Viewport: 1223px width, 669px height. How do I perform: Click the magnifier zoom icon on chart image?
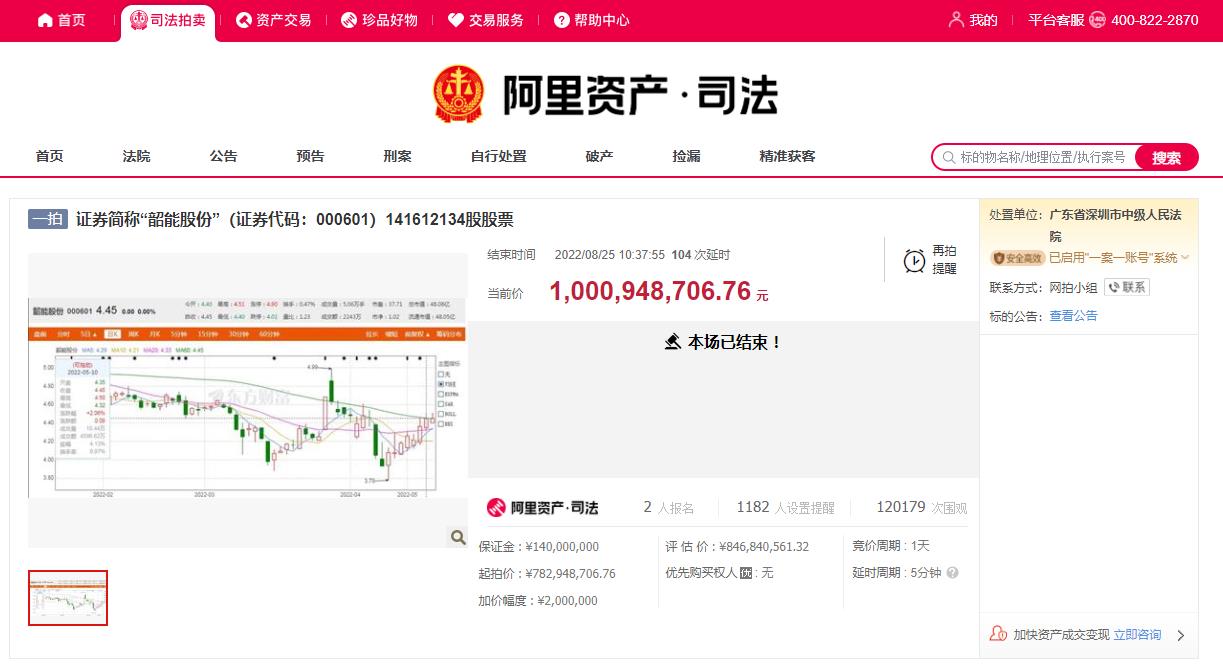[x=458, y=537]
